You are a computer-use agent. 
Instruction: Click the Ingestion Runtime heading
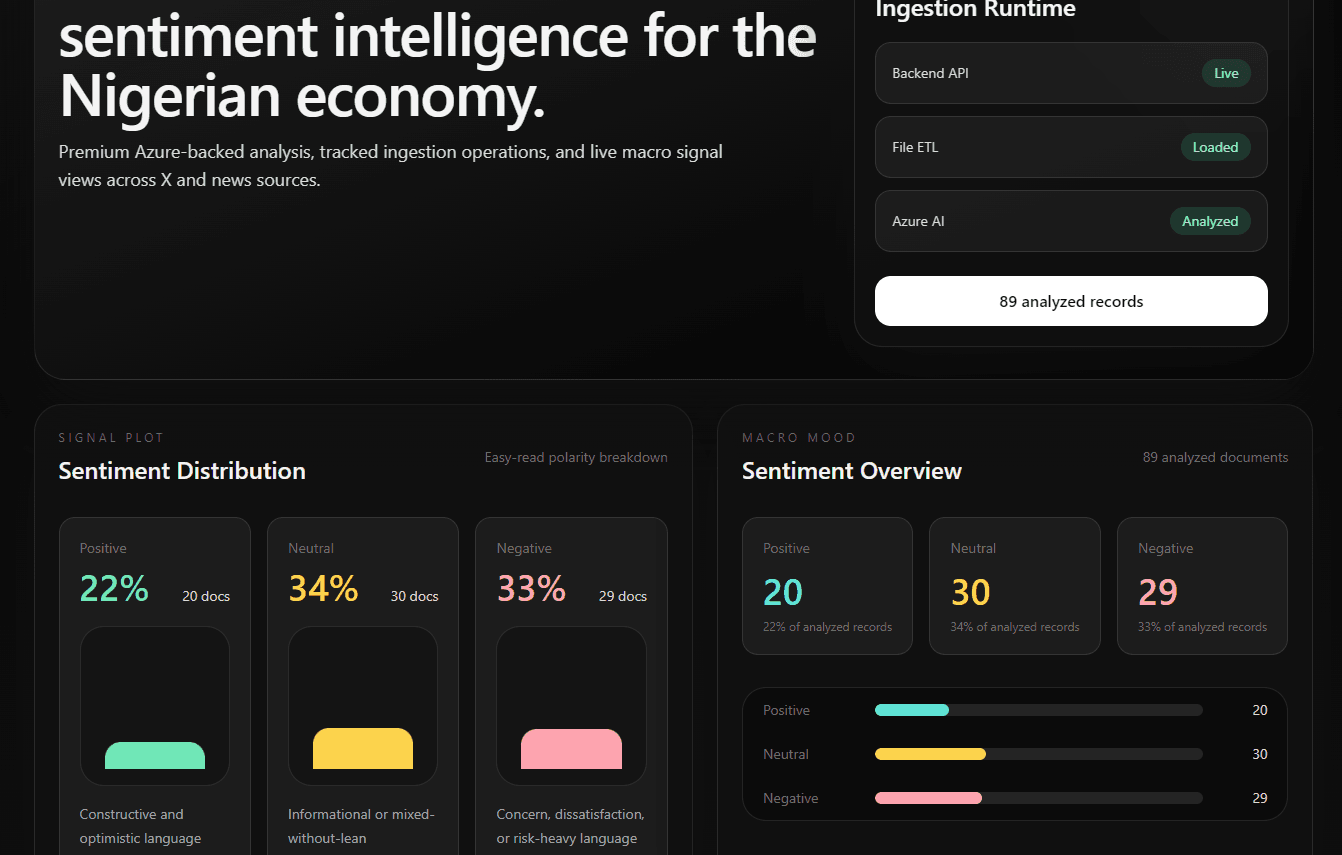[975, 9]
